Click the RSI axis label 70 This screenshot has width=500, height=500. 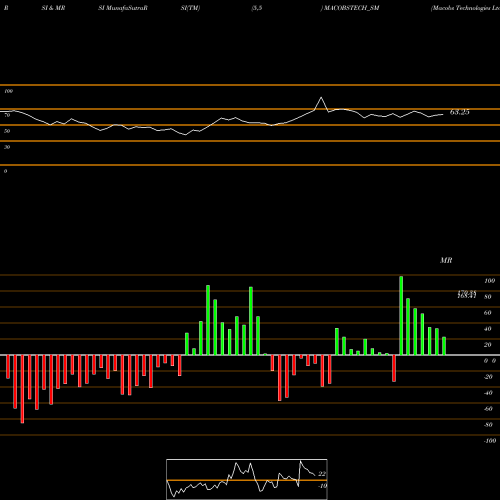point(7,115)
